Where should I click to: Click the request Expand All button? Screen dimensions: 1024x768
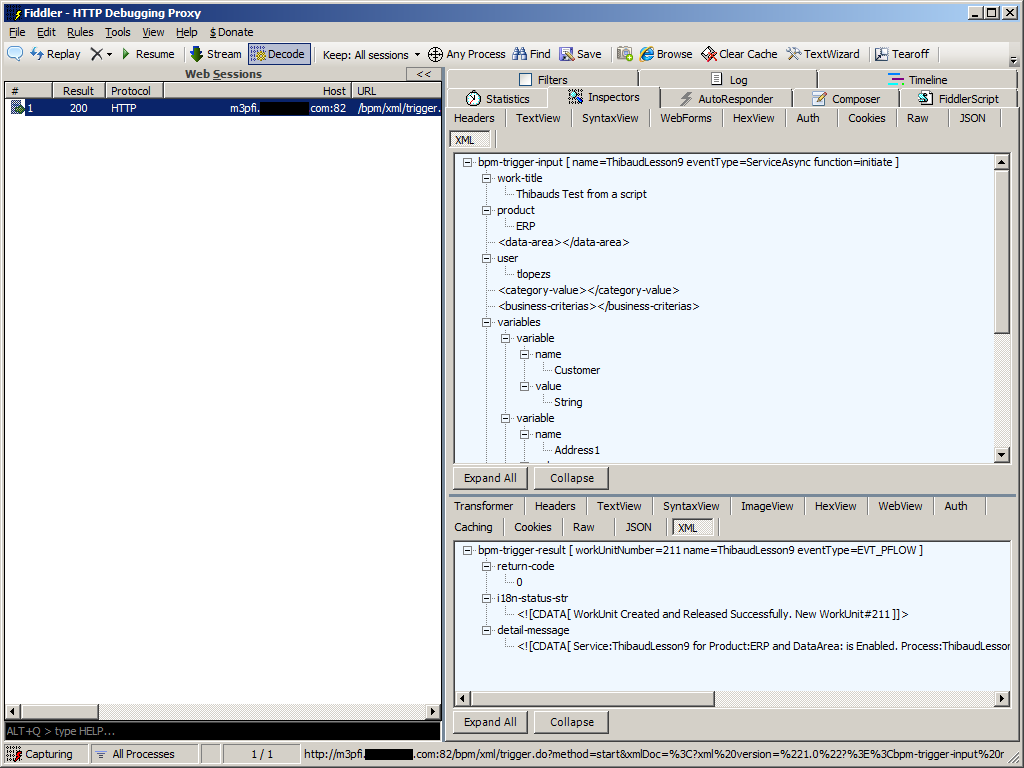coord(490,478)
